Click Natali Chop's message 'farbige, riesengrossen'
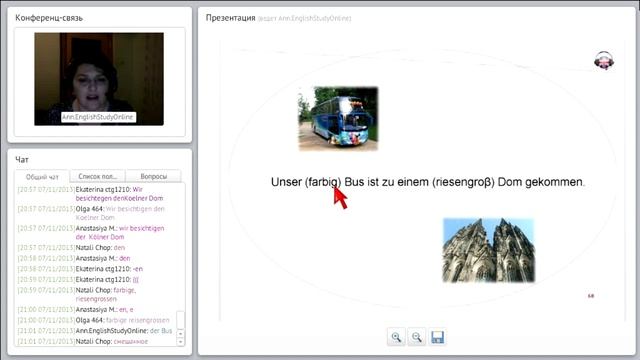 pos(106,294)
